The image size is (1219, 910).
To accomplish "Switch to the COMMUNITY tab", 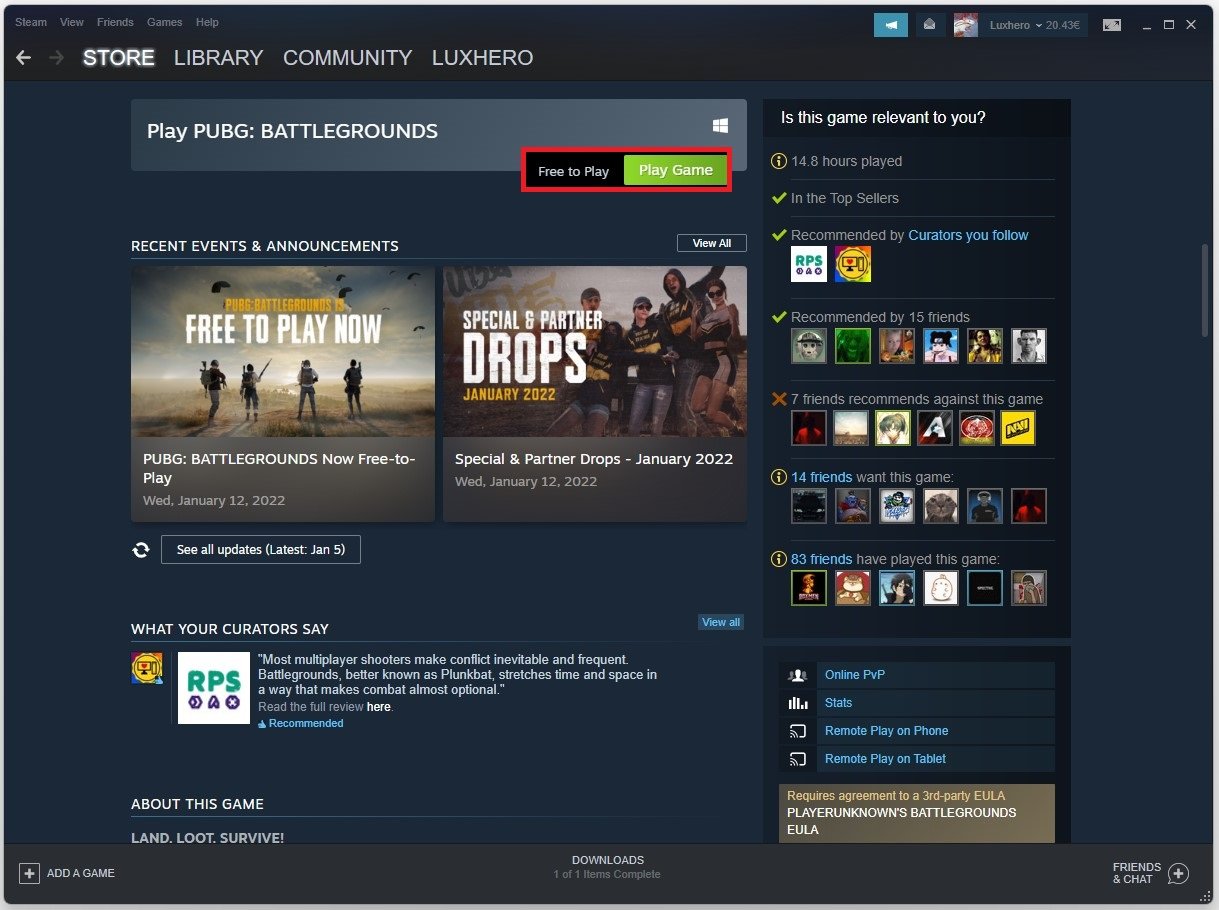I will (x=347, y=58).
